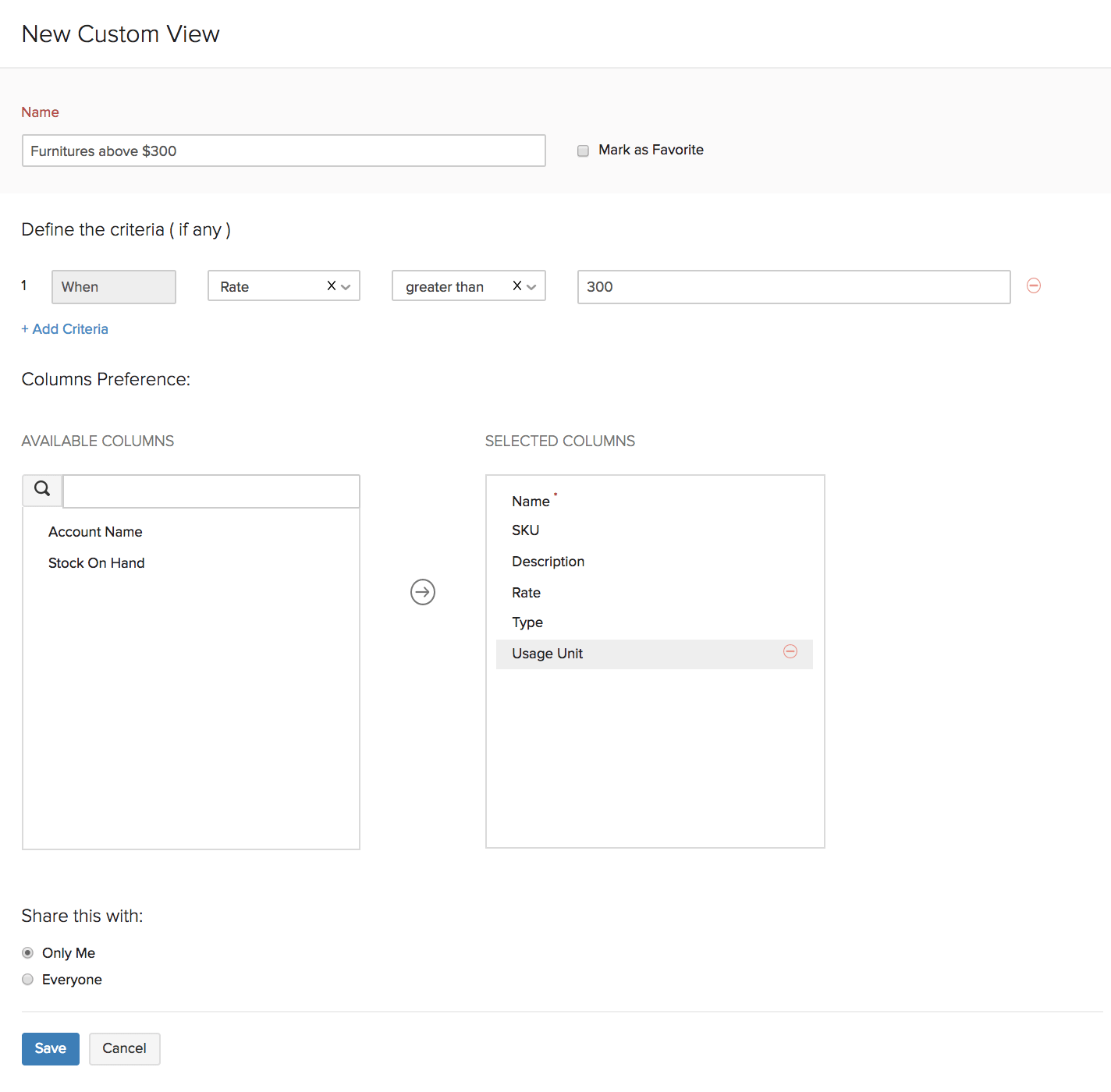
Task: Select Description in the selected columns list
Action: (548, 562)
